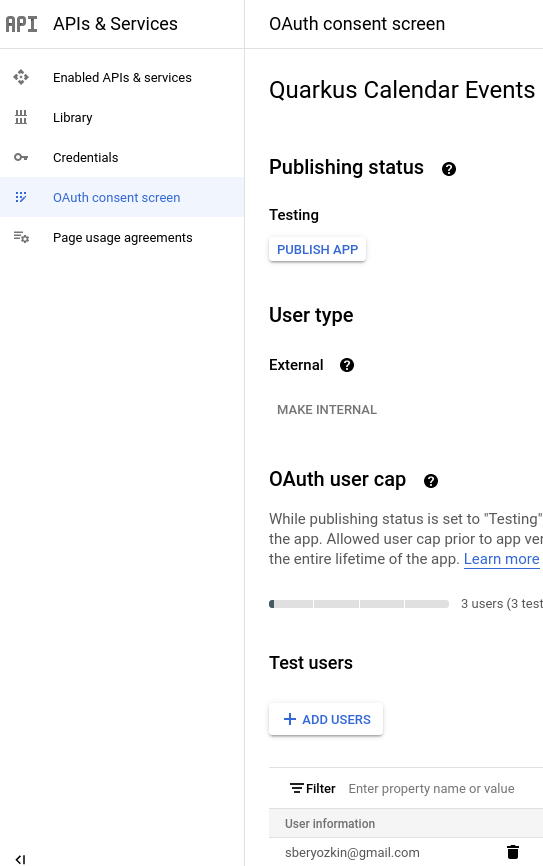Open the Credentials page

(x=122, y=157)
